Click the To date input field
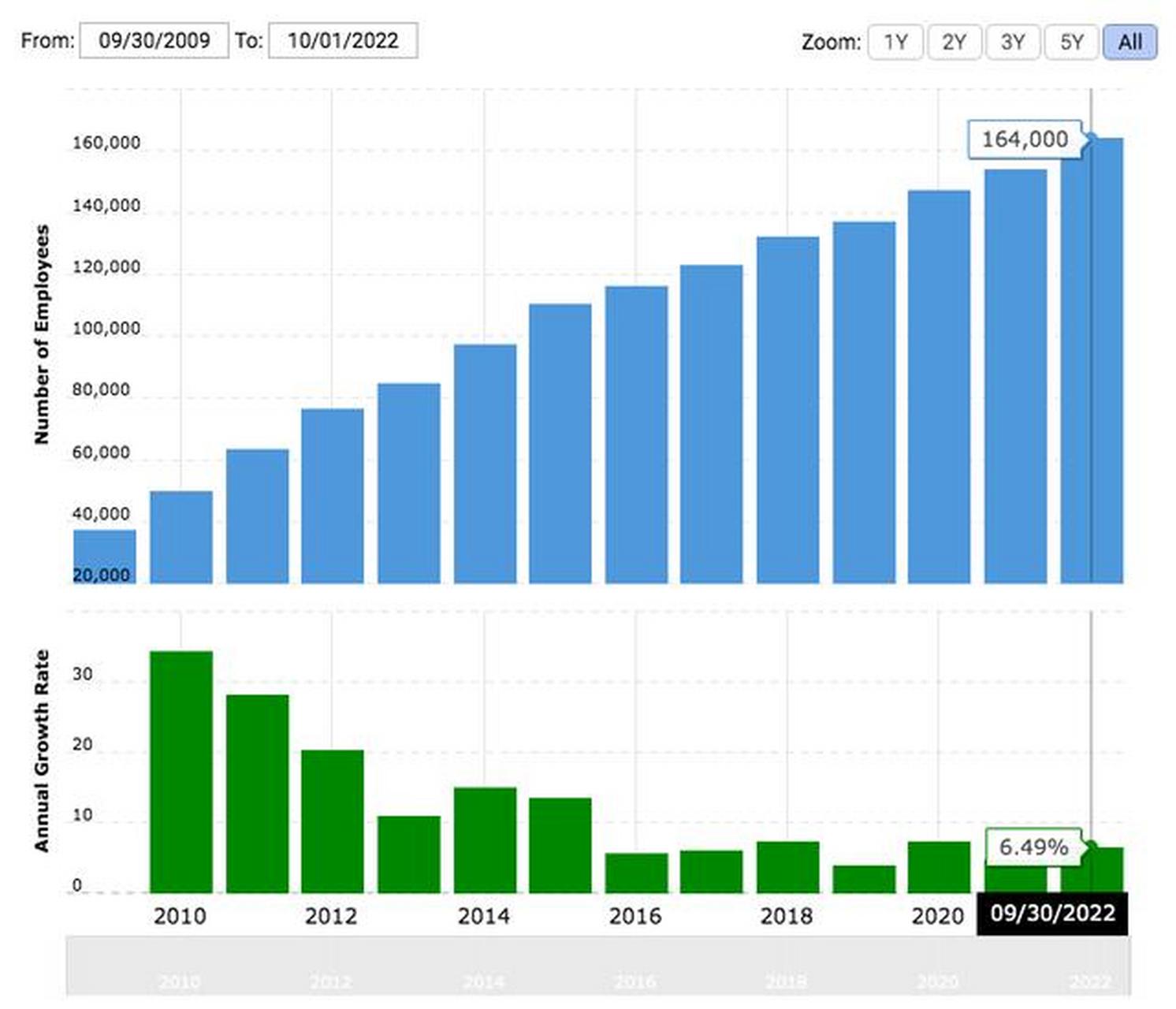Image resolution: width=1176 pixels, height=1009 pixels. pyautogui.click(x=343, y=40)
